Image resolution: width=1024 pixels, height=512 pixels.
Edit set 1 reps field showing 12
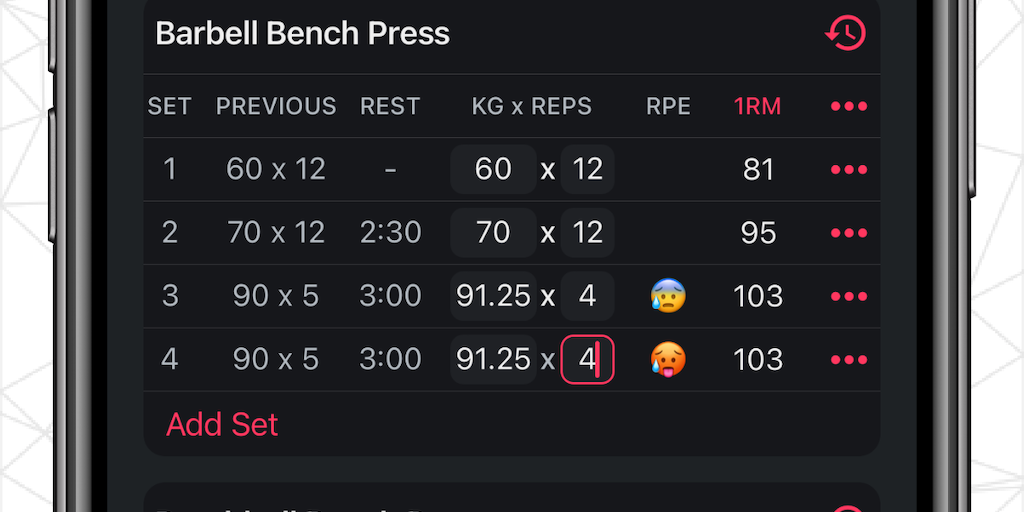pos(587,169)
